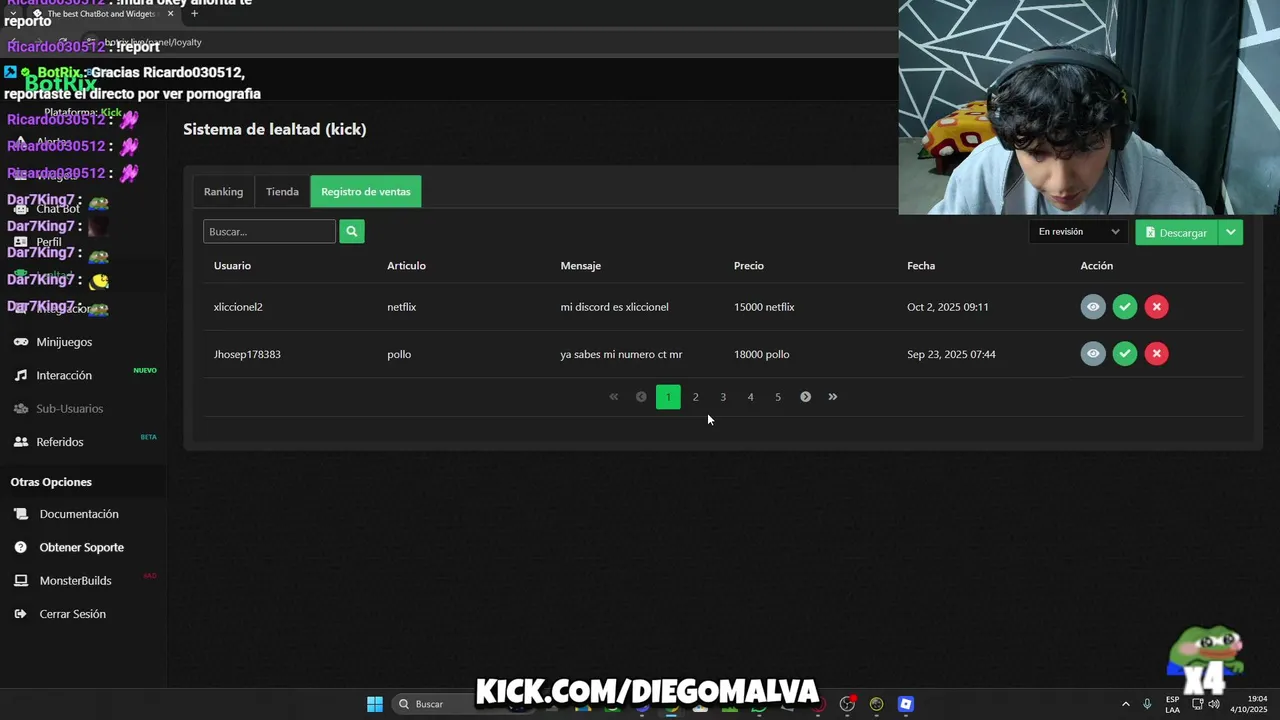The image size is (1280, 720).
Task: View details of Jhosep178383 pollo sale
Action: [x=1093, y=353]
